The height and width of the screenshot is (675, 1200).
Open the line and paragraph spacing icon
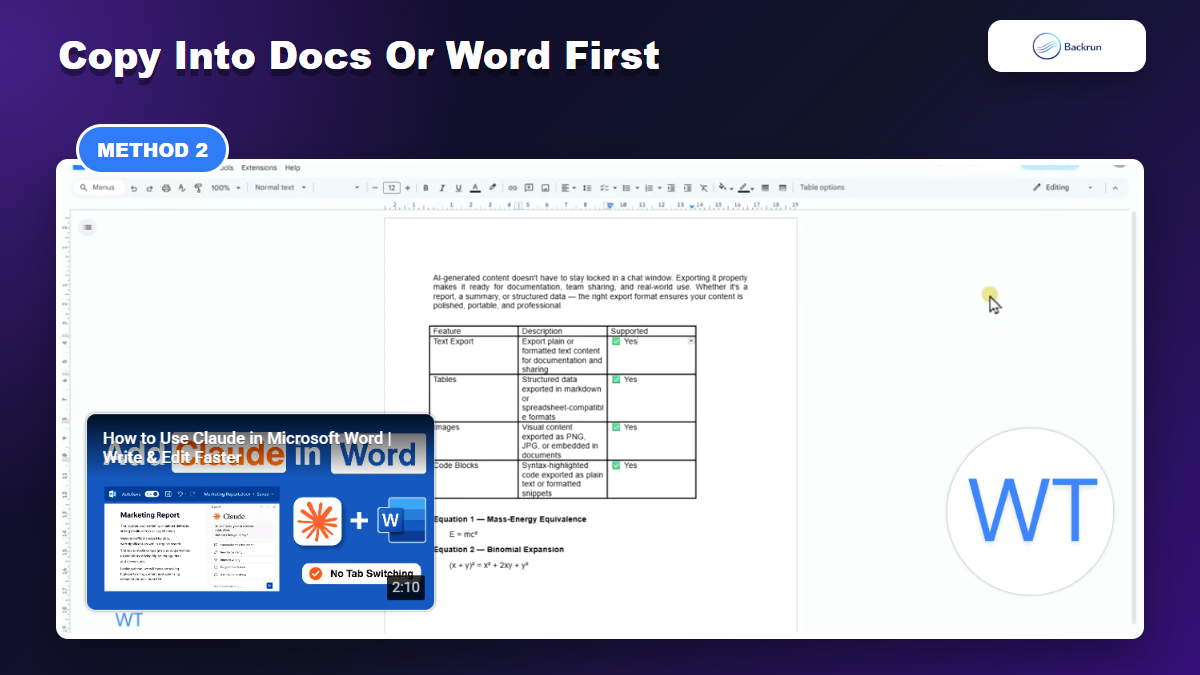[587, 188]
